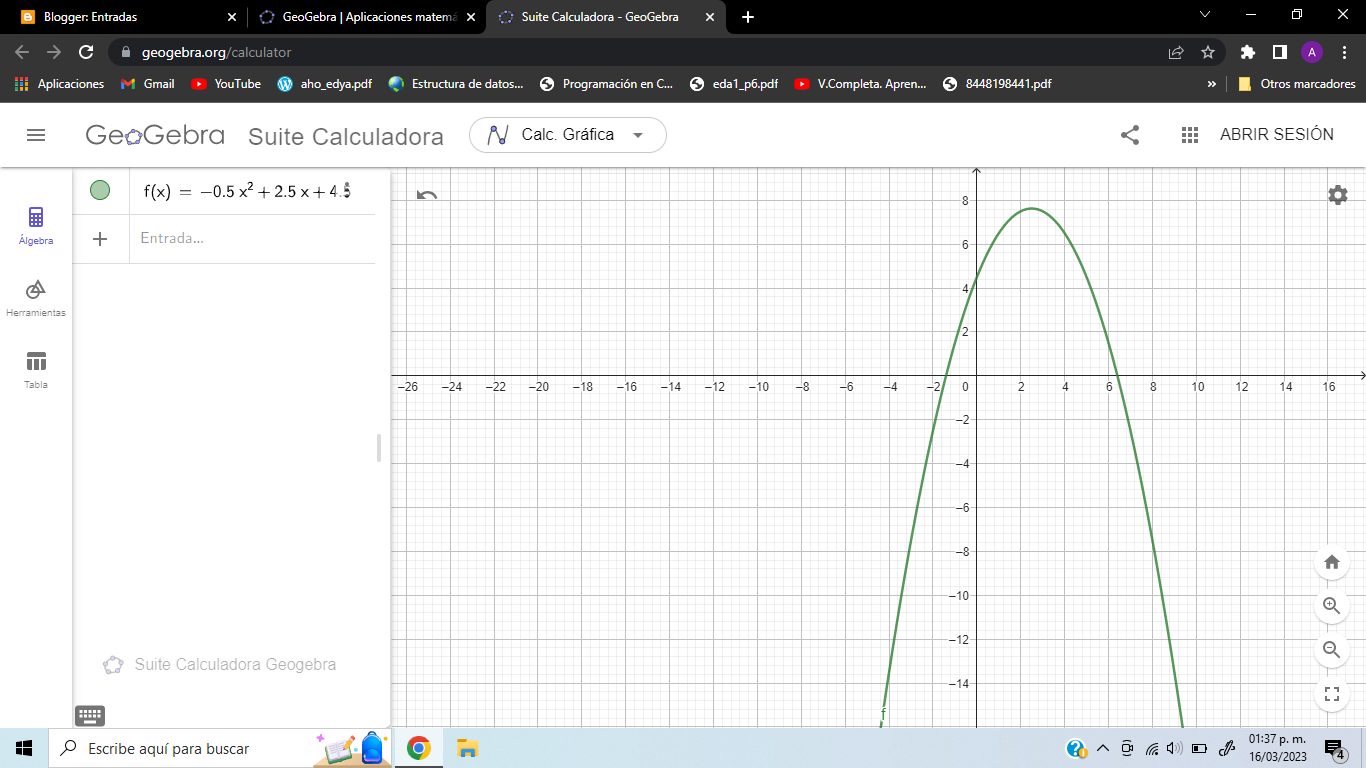Open YouTube bookmark

click(226, 84)
